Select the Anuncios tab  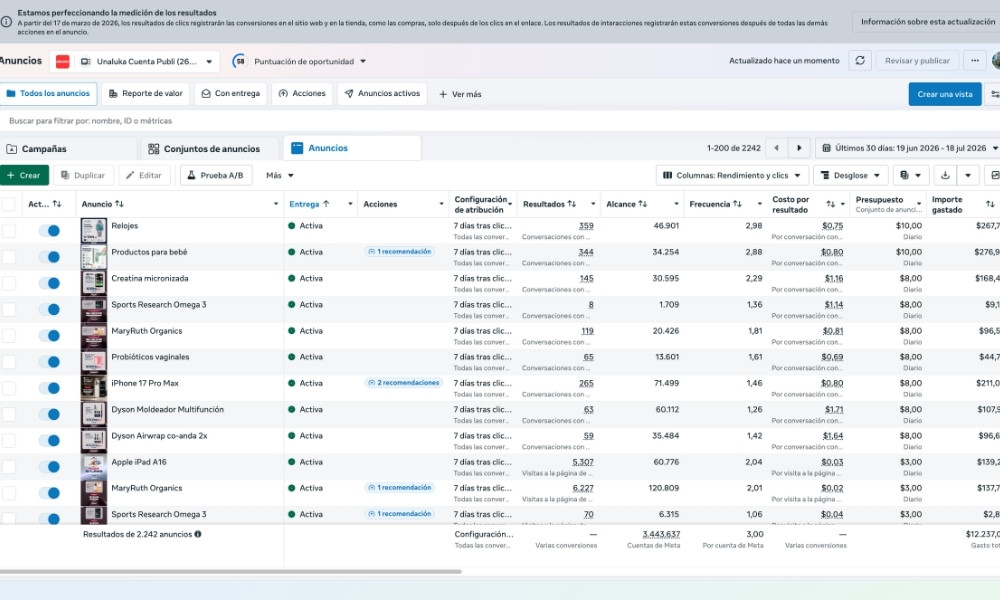(x=352, y=148)
